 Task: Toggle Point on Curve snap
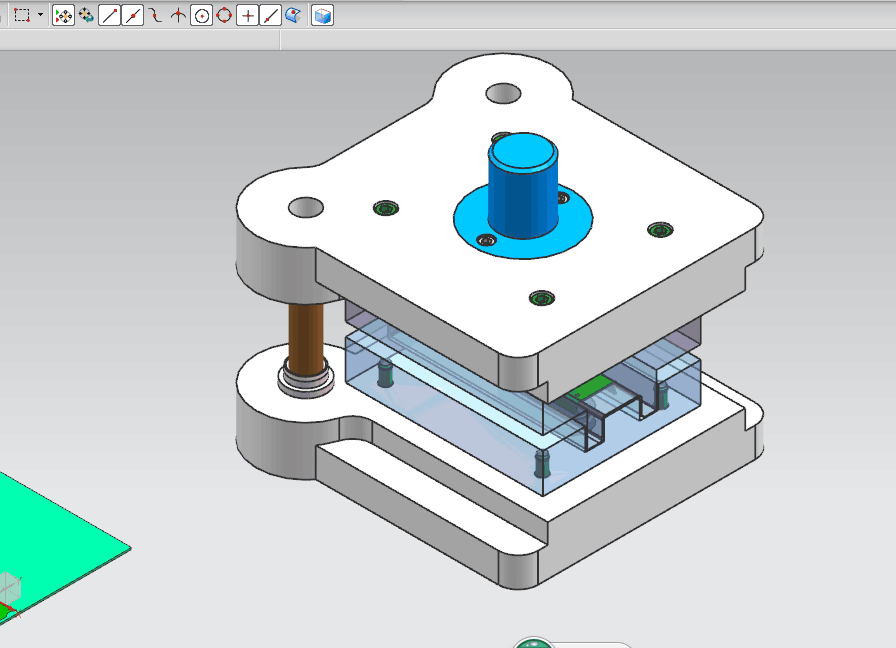pyautogui.click(x=270, y=15)
